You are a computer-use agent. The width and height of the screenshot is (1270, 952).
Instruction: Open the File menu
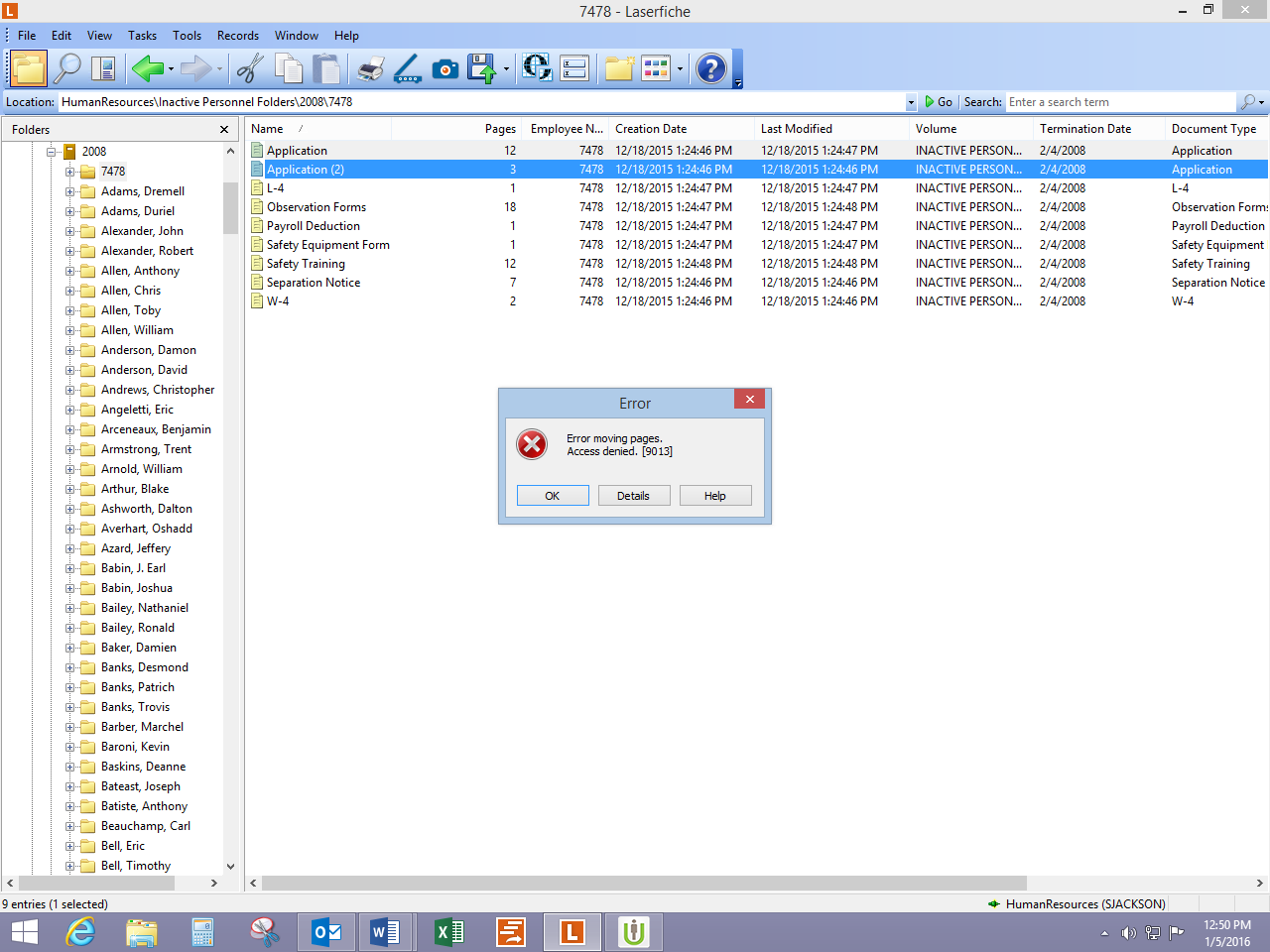tap(27, 36)
